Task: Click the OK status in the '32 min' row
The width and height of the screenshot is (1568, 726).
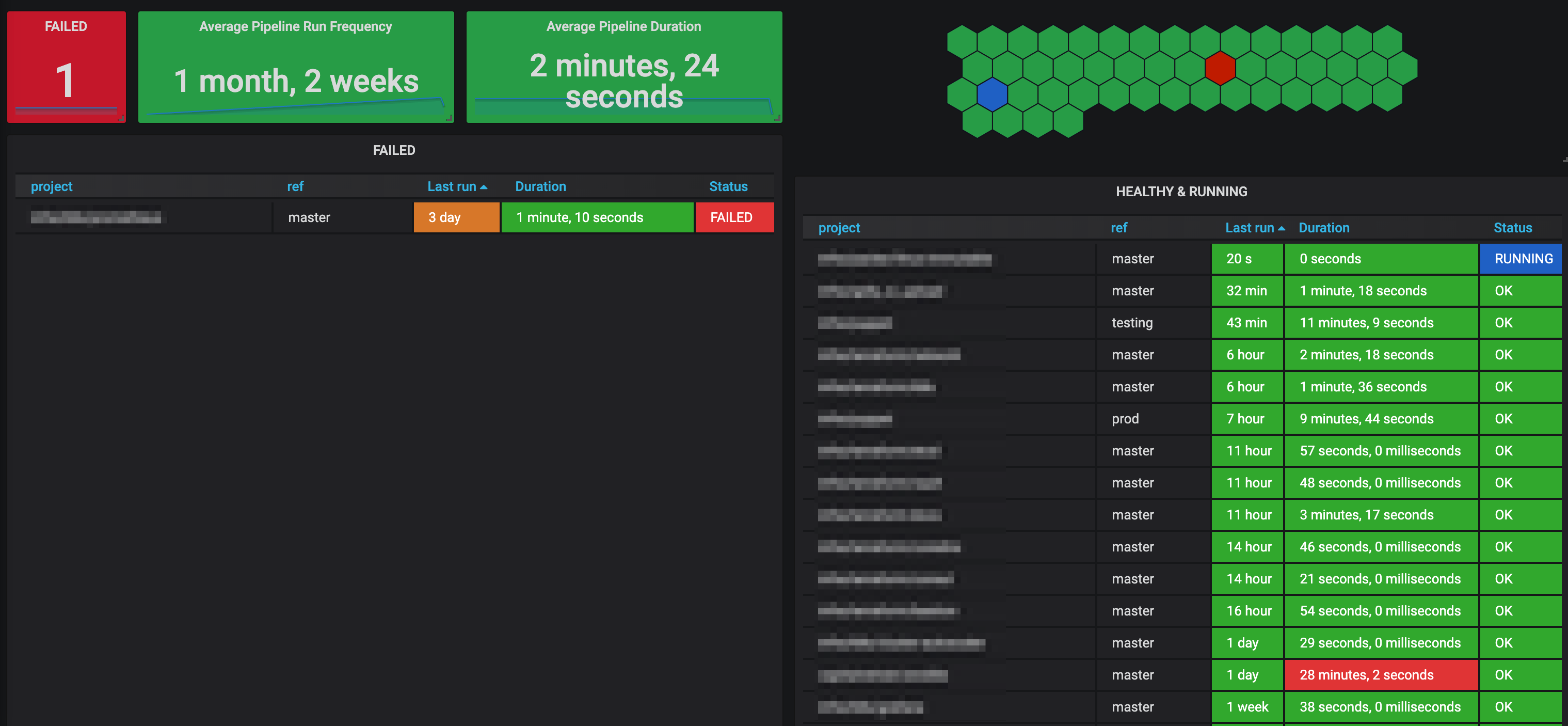Action: pyautogui.click(x=1521, y=291)
